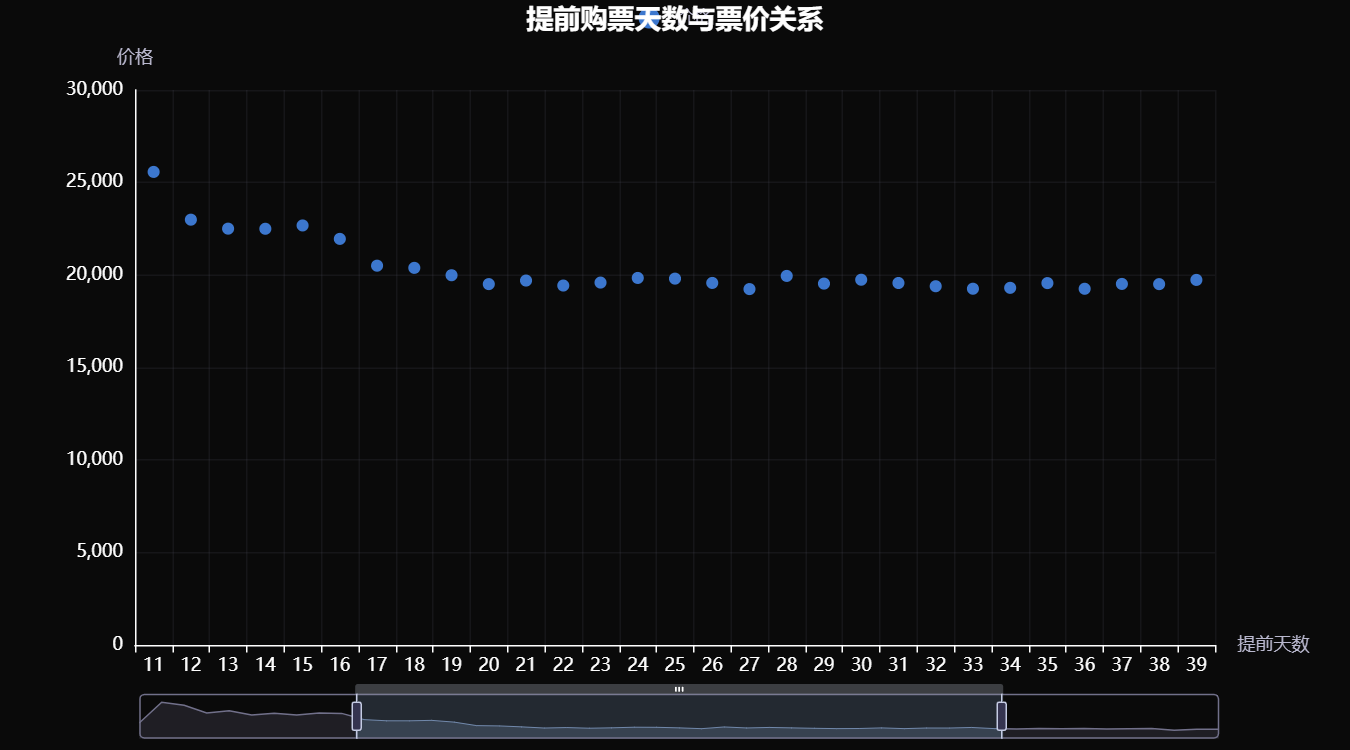Click the x-axis label 20
This screenshot has width=1350, height=750.
[489, 665]
